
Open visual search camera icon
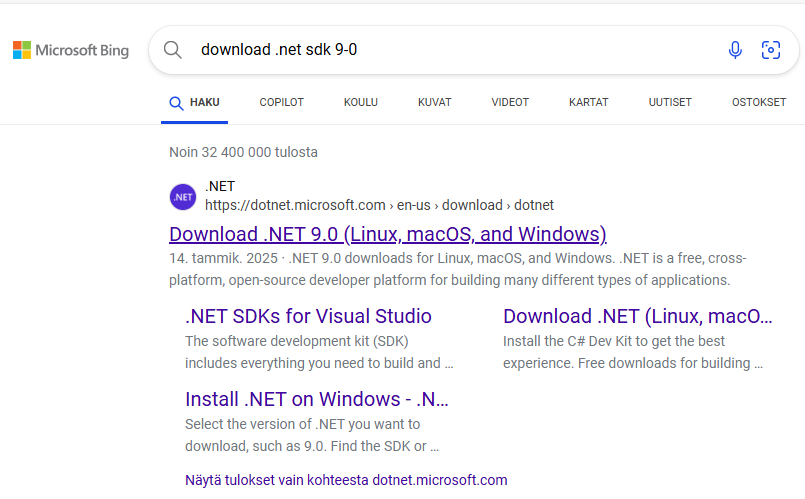pyautogui.click(x=771, y=50)
